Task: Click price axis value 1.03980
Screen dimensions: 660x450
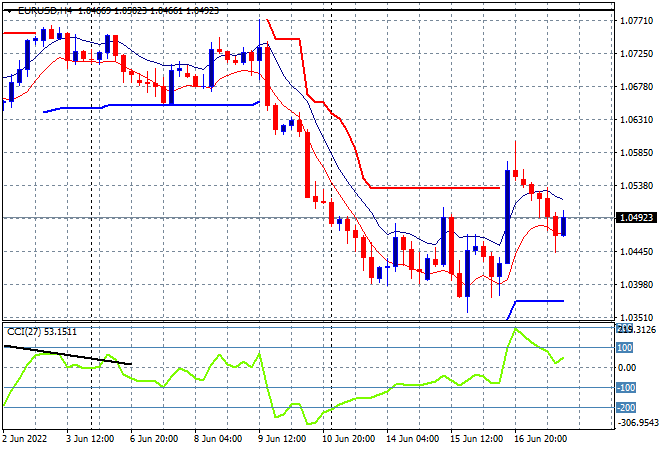Action: point(637,285)
